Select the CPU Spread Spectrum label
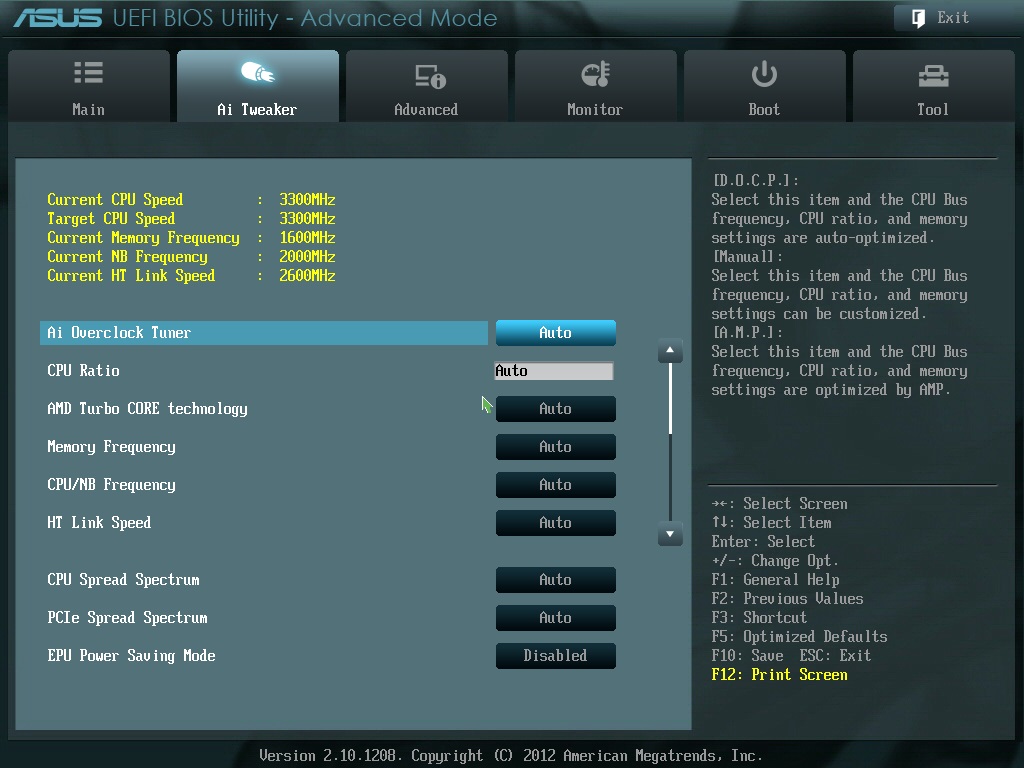Viewport: 1024px width, 768px height. click(123, 579)
